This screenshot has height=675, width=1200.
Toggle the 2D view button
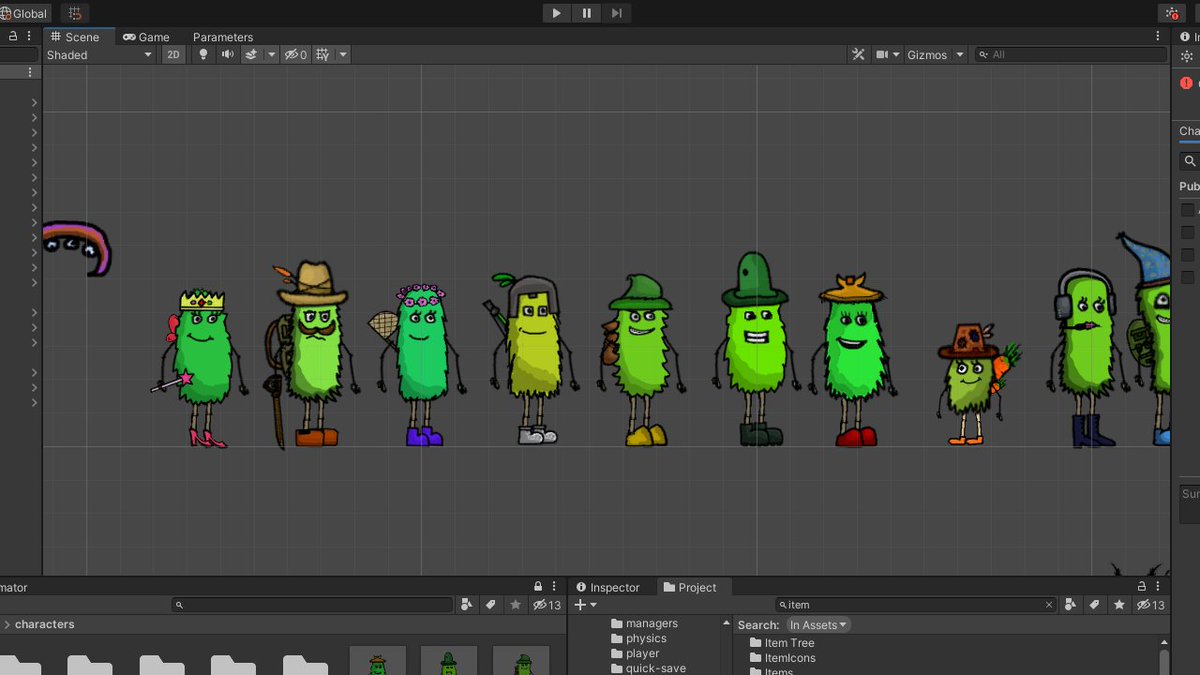tap(174, 55)
